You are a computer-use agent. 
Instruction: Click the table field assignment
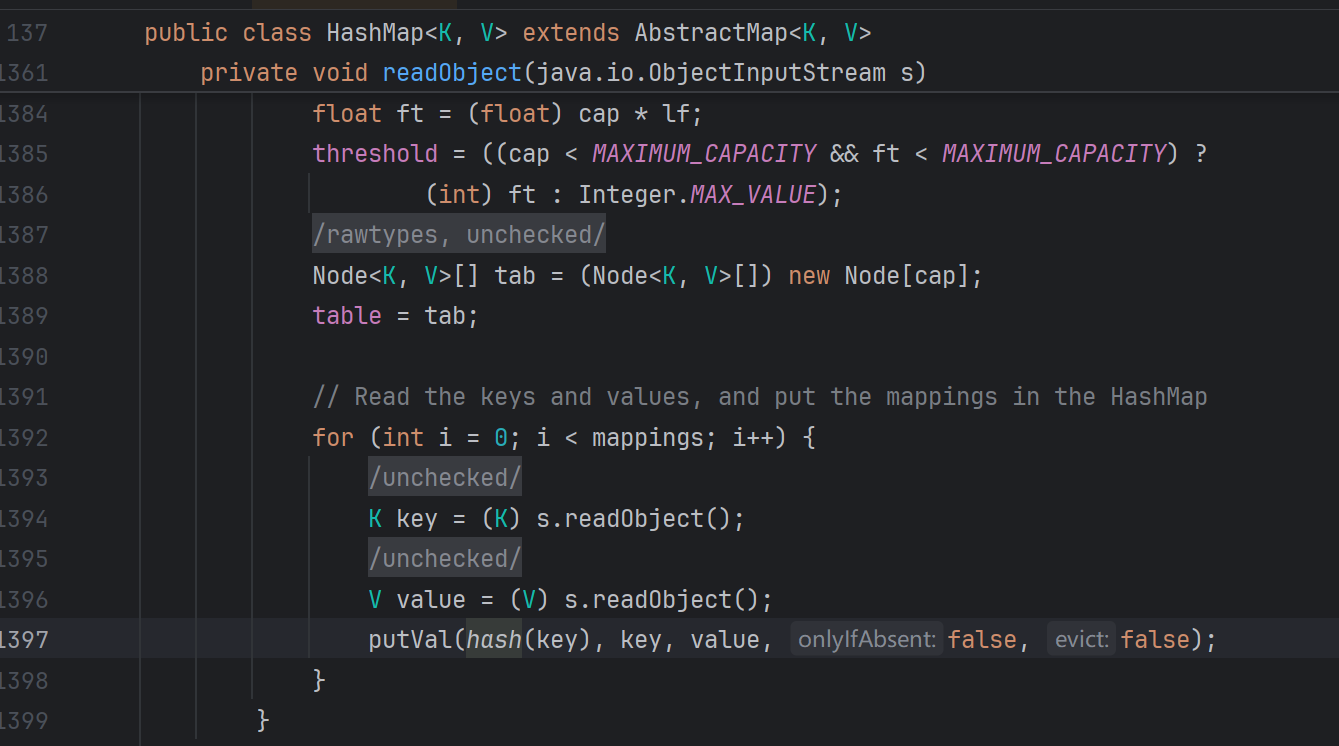click(x=347, y=316)
